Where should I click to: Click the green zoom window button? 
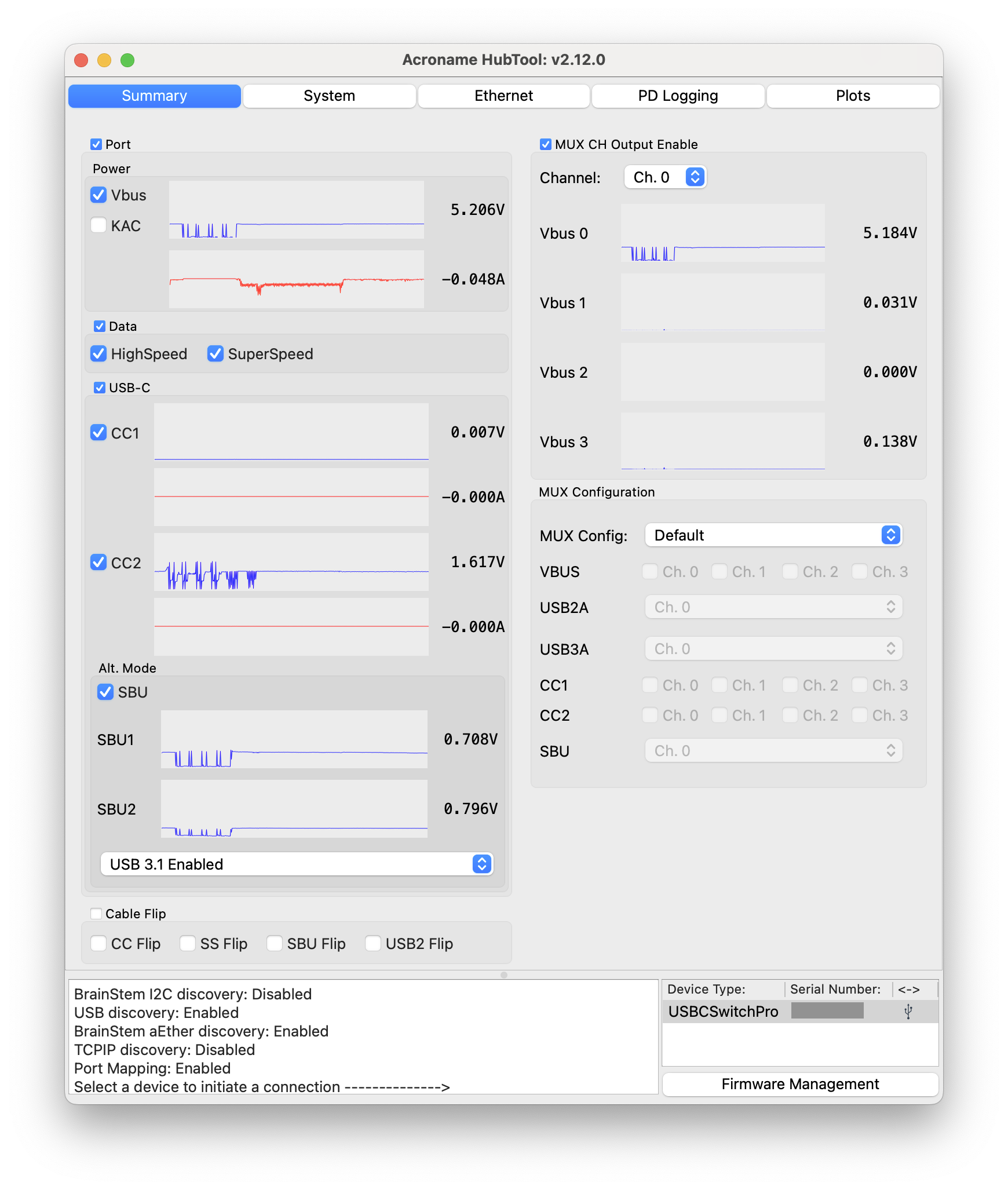tap(127, 60)
